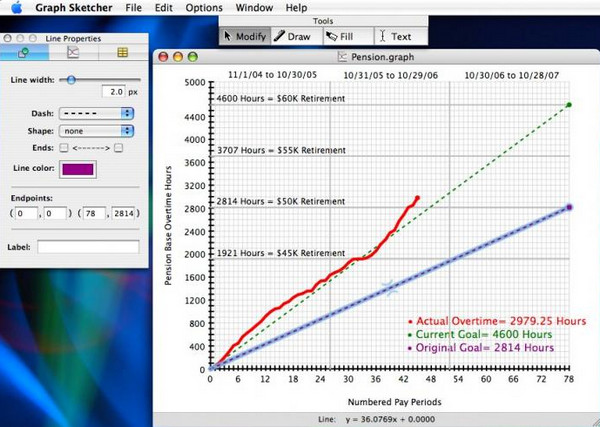
Task: Click the Label text field
Action: pyautogui.click(x=88, y=247)
